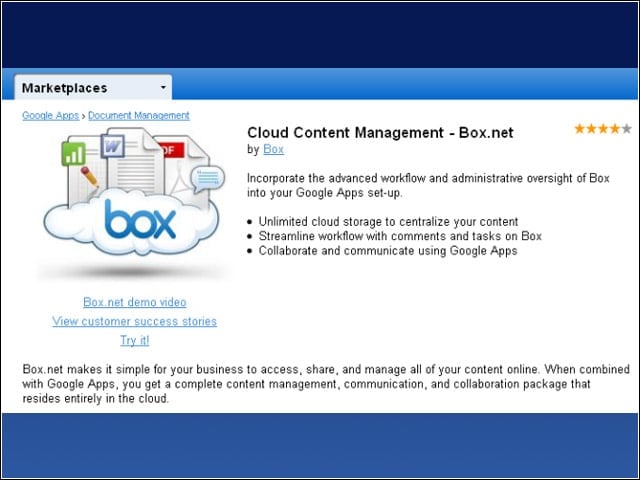Click the red PDF file icon

pyautogui.click(x=172, y=151)
